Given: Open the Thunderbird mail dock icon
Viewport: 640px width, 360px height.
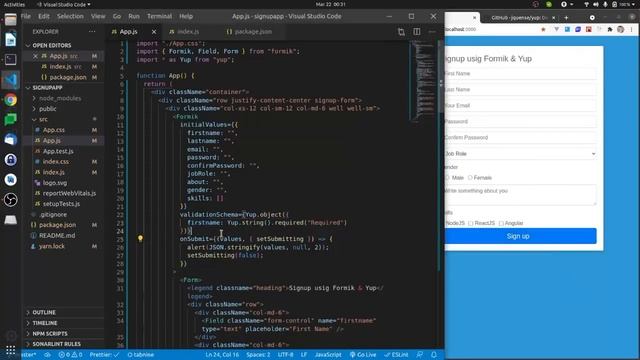Looking at the screenshot, I should (11, 140).
